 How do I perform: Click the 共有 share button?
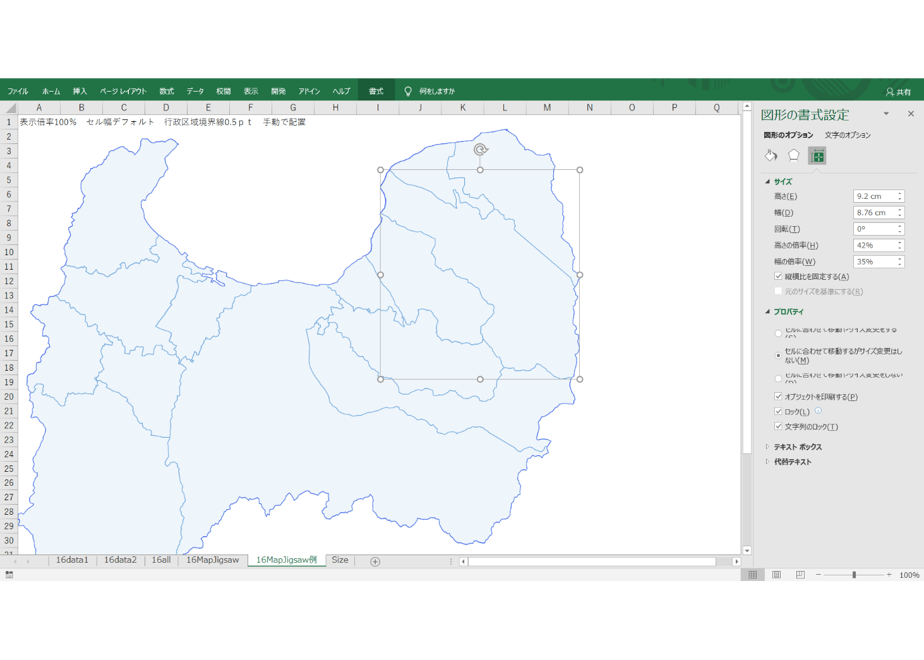[898, 91]
